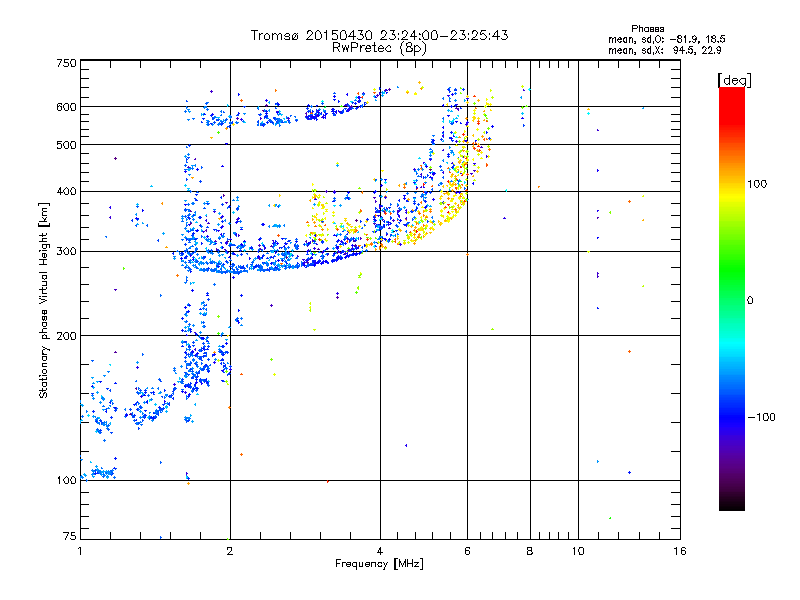800x600 pixels.
Task: Click the '[deg]' colorbar unit label
Action: 734,80
